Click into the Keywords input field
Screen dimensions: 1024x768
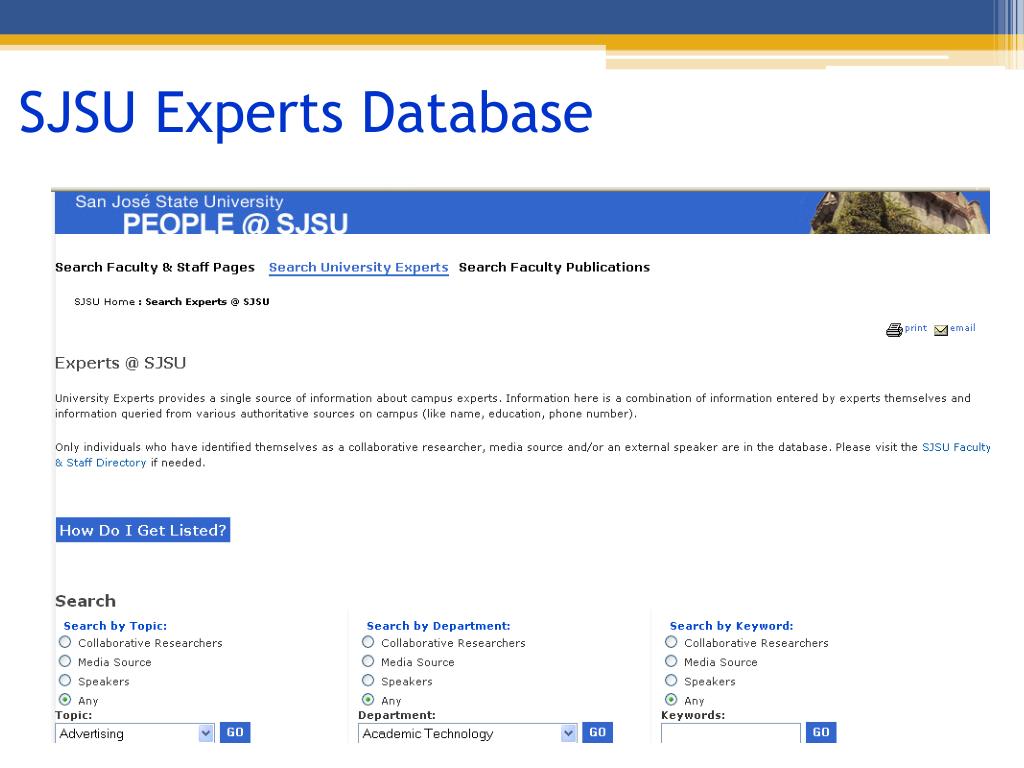click(x=731, y=733)
